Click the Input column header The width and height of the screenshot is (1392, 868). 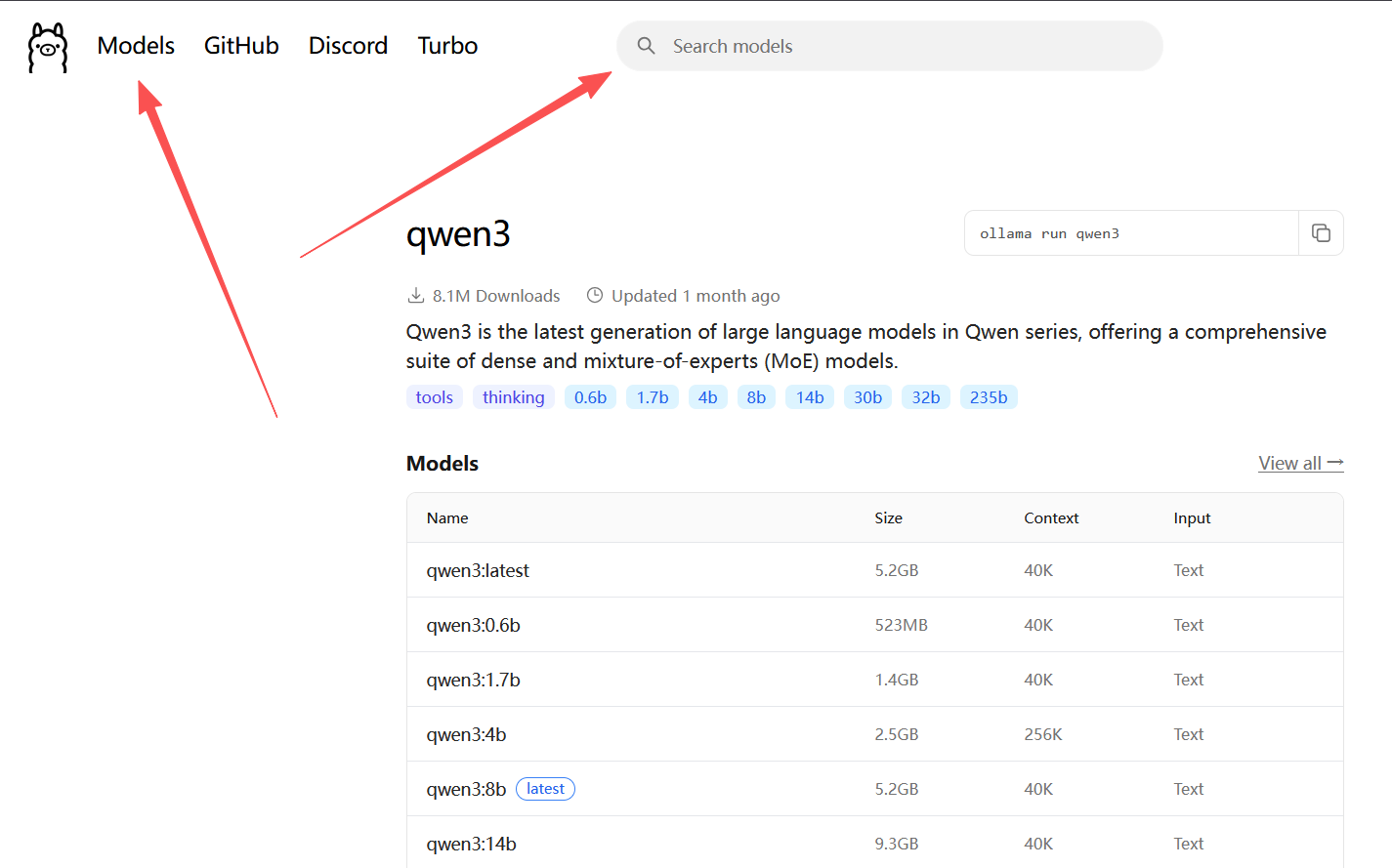[1192, 518]
